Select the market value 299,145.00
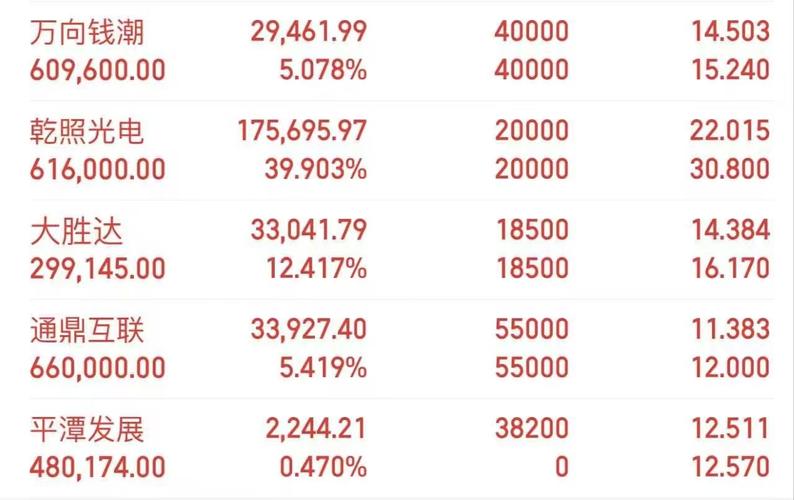 click(x=98, y=268)
